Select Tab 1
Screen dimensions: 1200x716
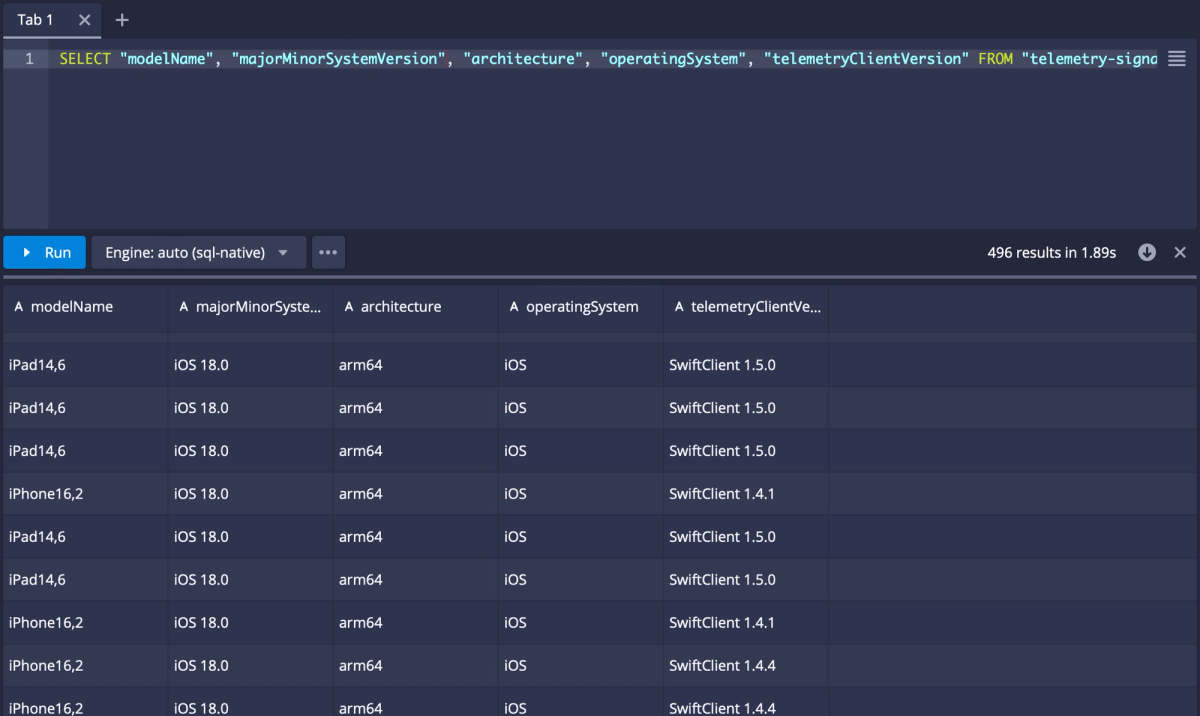[36, 20]
